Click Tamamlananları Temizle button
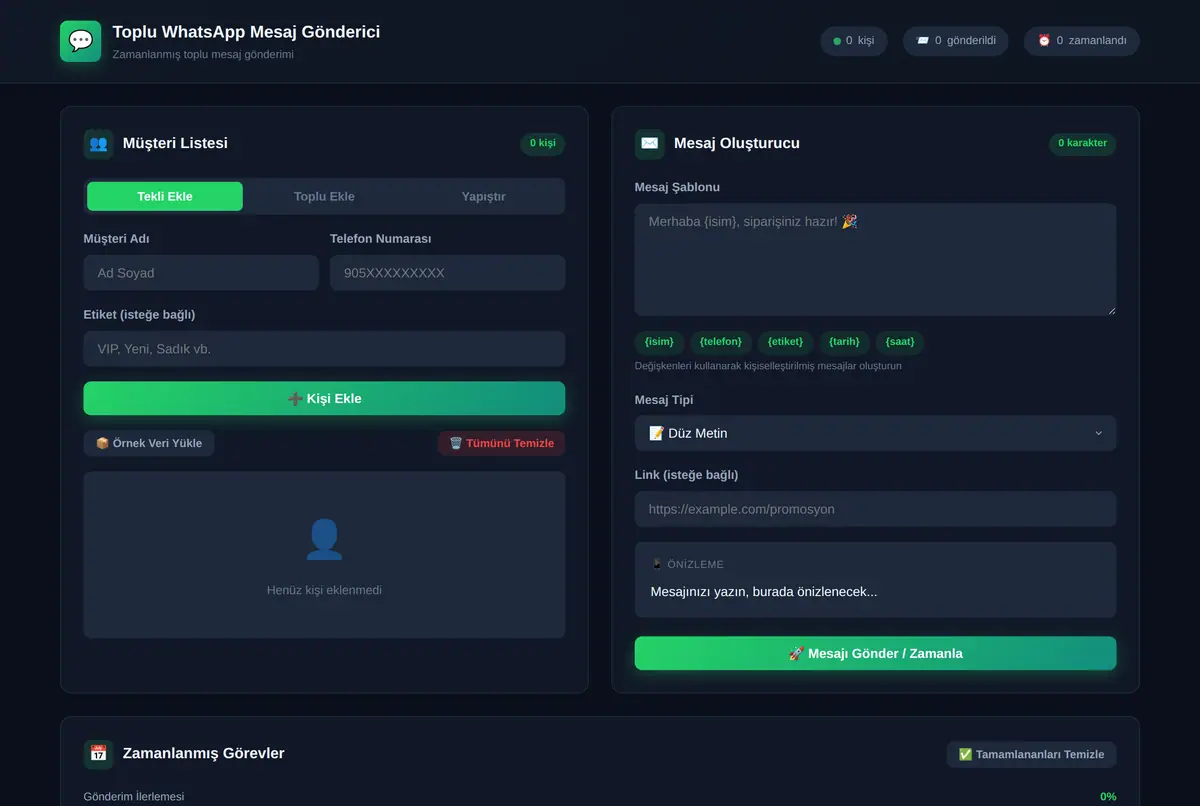The width and height of the screenshot is (1200, 806). [1031, 754]
